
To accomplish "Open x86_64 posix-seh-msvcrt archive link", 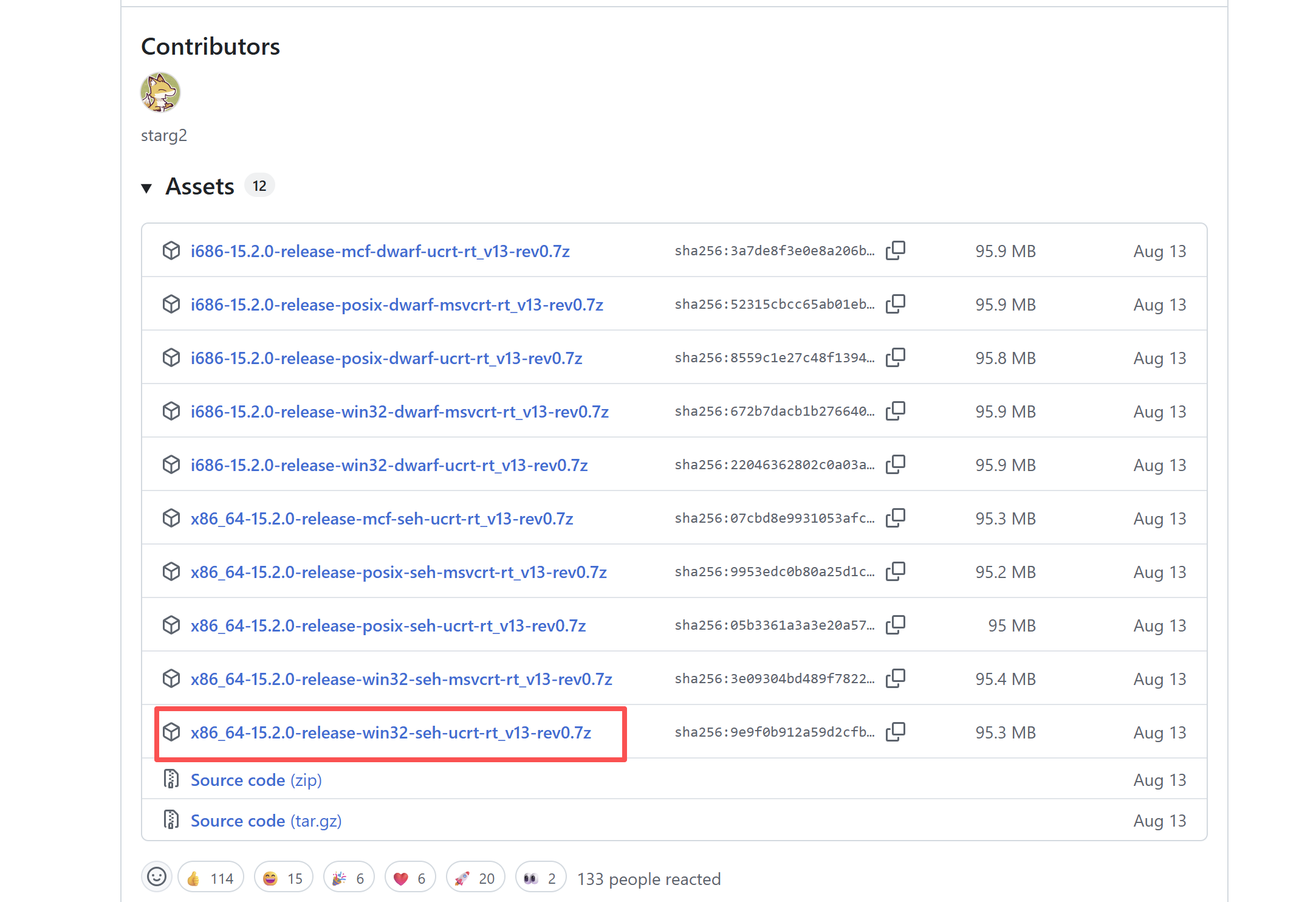I will click(x=399, y=572).
